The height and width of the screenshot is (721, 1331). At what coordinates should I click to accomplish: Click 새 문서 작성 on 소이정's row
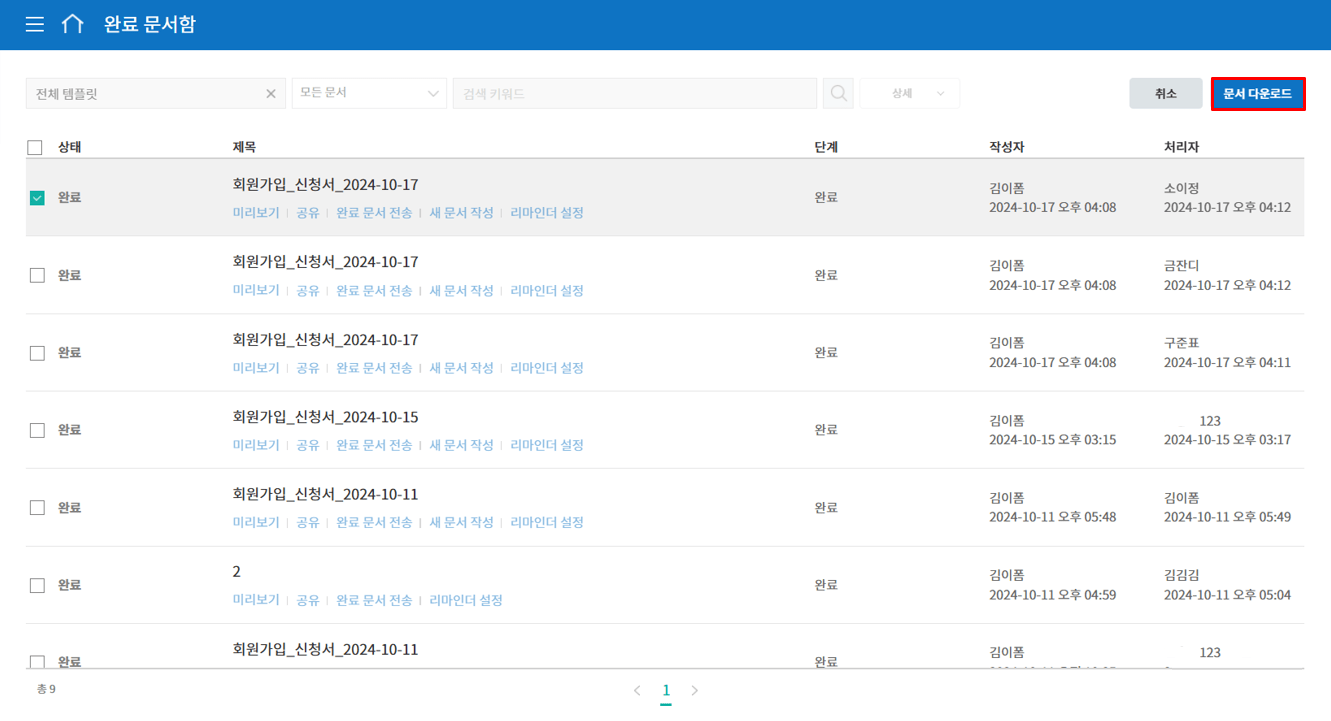click(462, 213)
